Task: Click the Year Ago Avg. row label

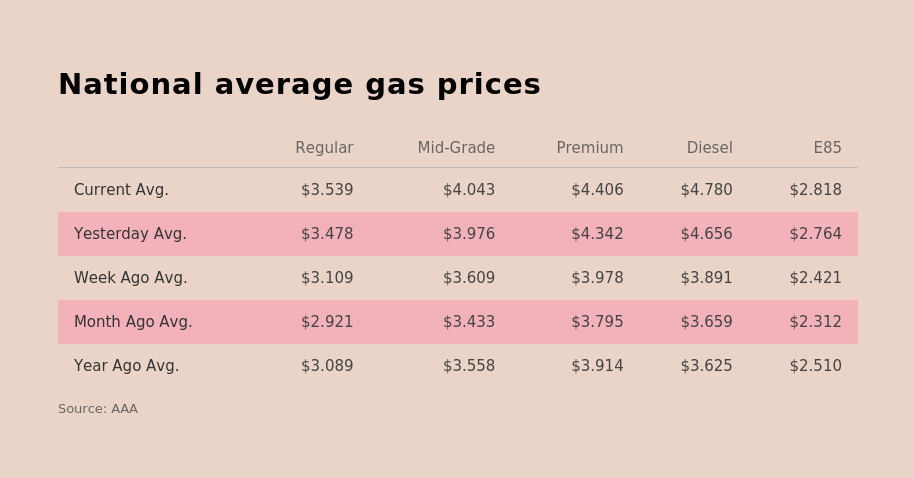Action: point(126,366)
